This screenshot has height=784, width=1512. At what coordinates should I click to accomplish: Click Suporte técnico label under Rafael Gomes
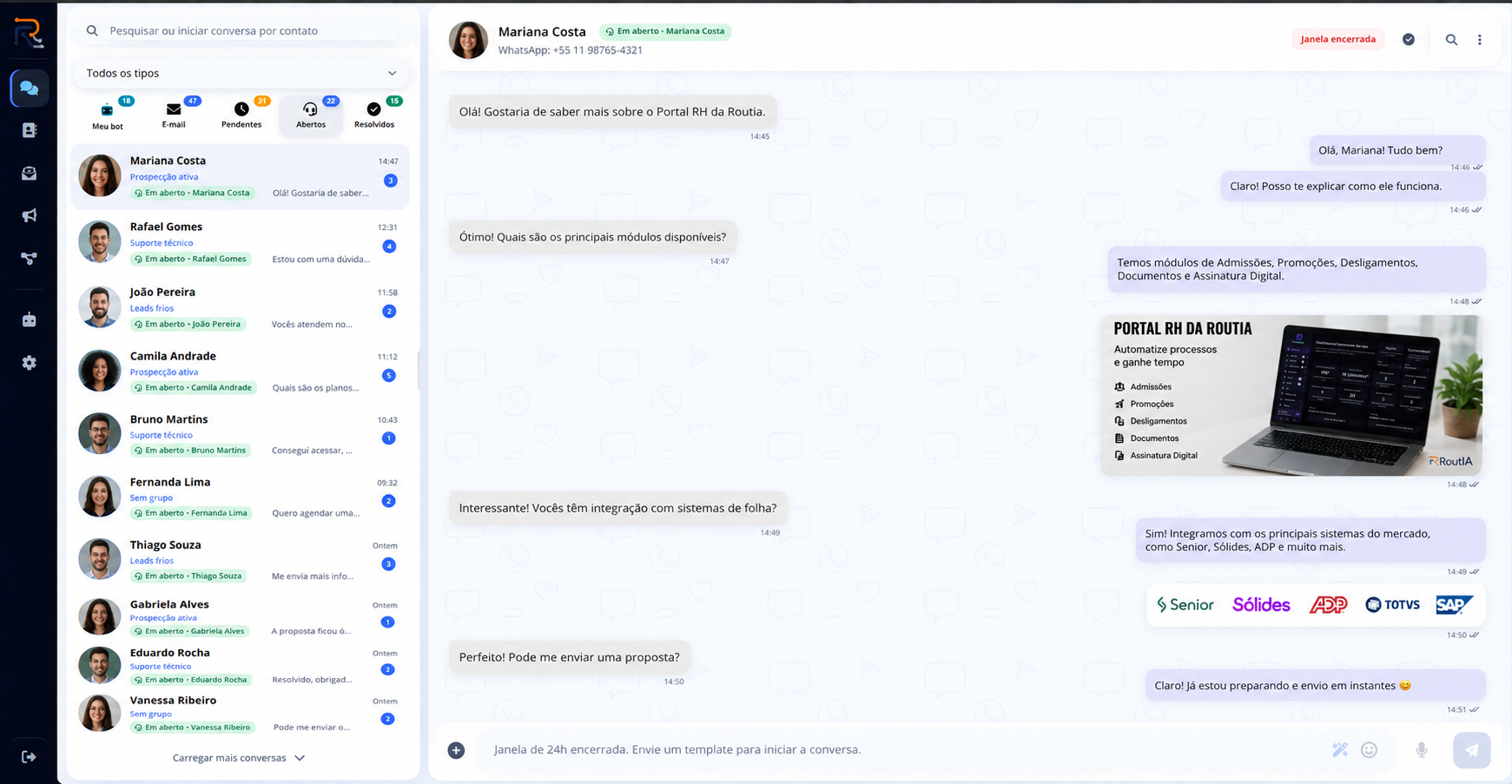pyautogui.click(x=162, y=243)
